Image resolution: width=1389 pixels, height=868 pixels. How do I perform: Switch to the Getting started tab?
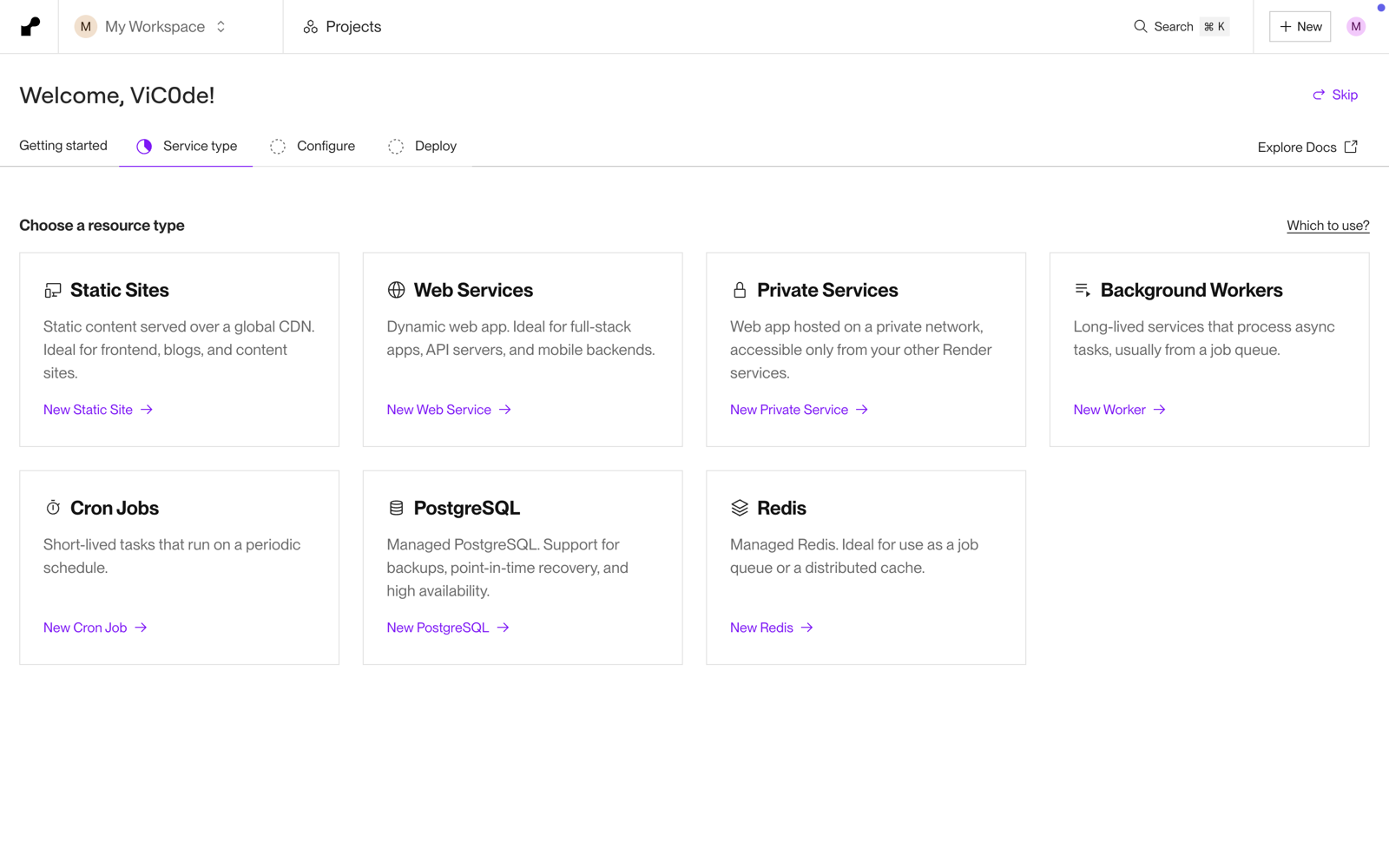coord(63,146)
